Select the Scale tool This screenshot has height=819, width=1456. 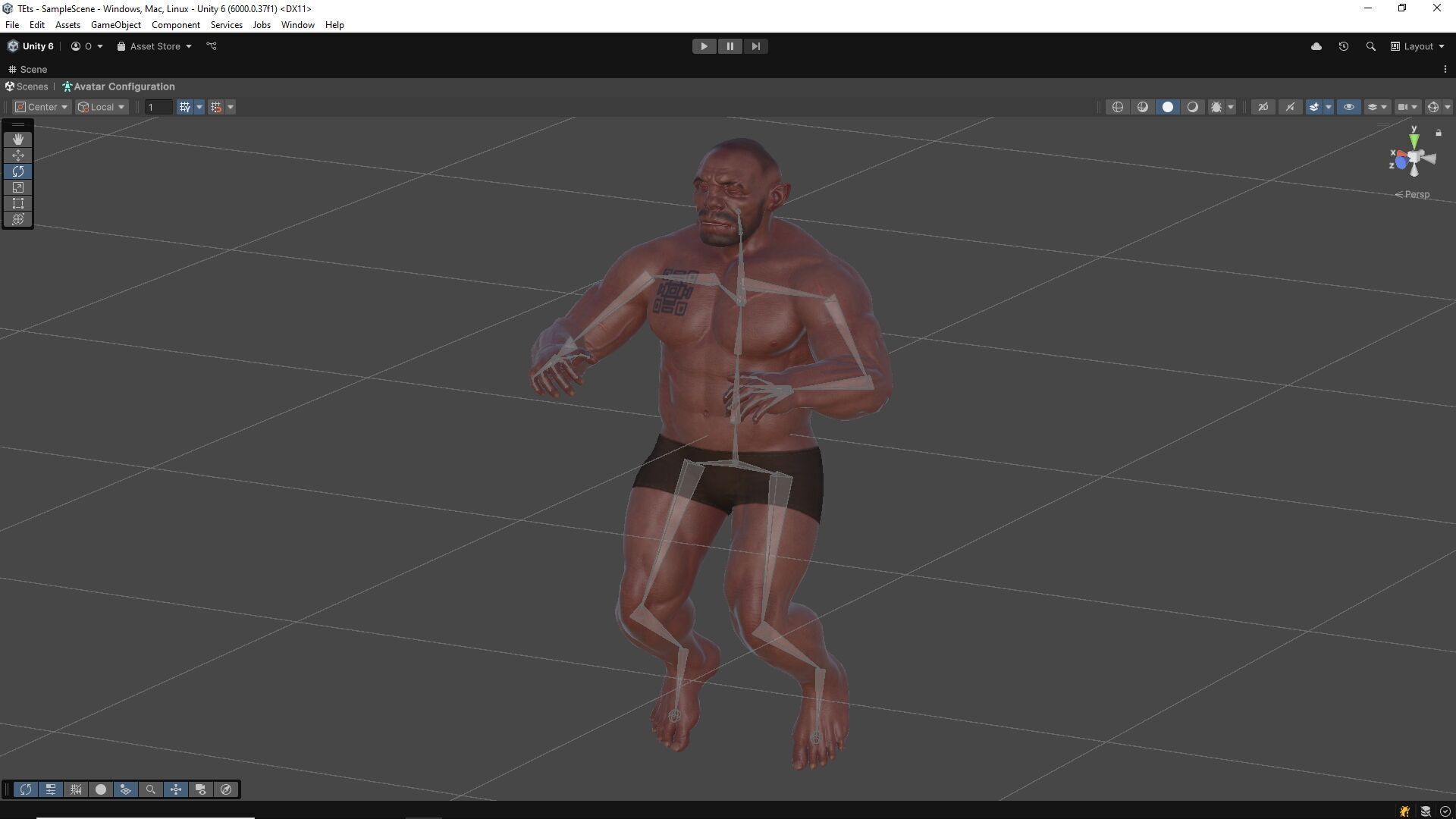point(18,187)
